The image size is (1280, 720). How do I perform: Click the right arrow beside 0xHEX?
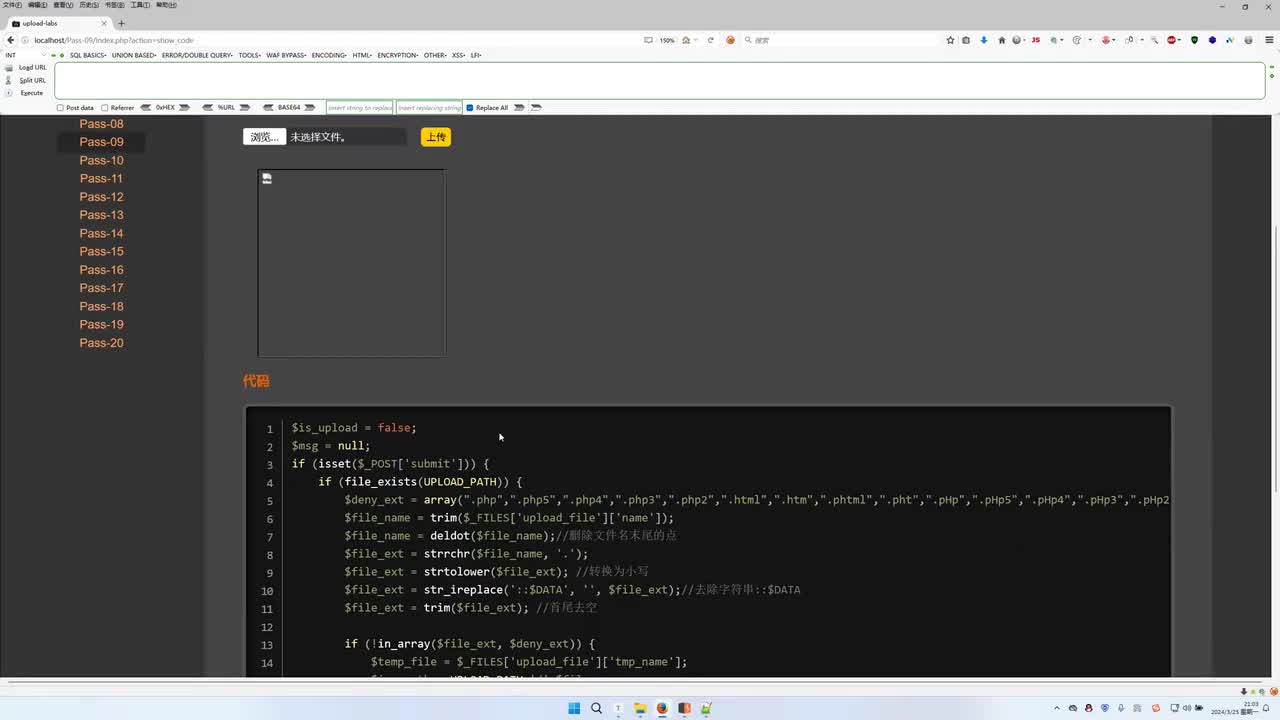point(184,107)
